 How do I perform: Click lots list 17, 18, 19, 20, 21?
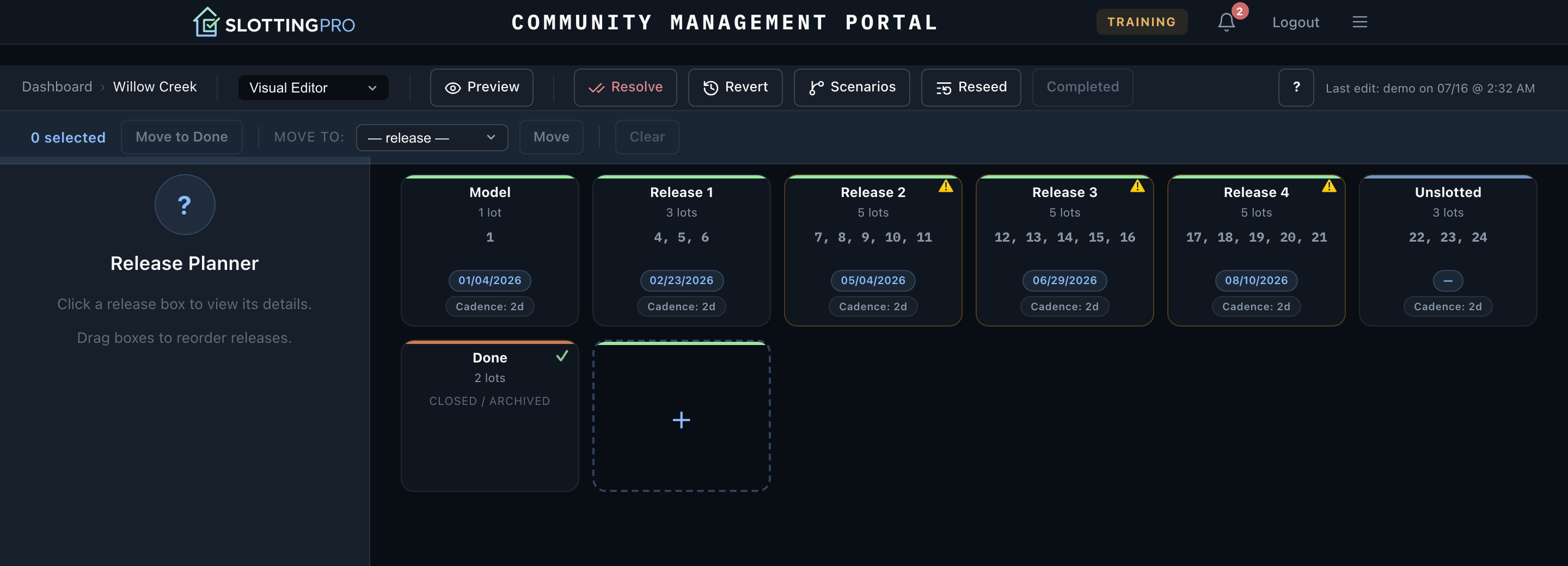1255,237
